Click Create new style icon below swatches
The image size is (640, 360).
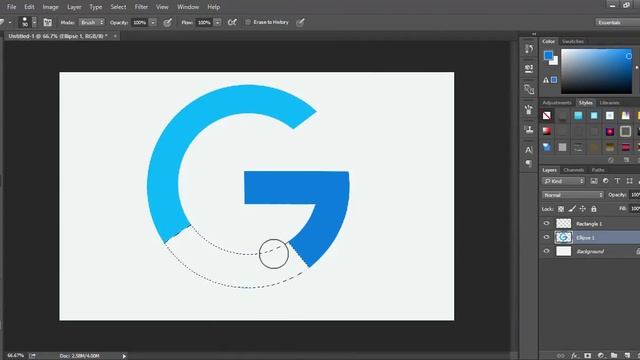coord(626,160)
